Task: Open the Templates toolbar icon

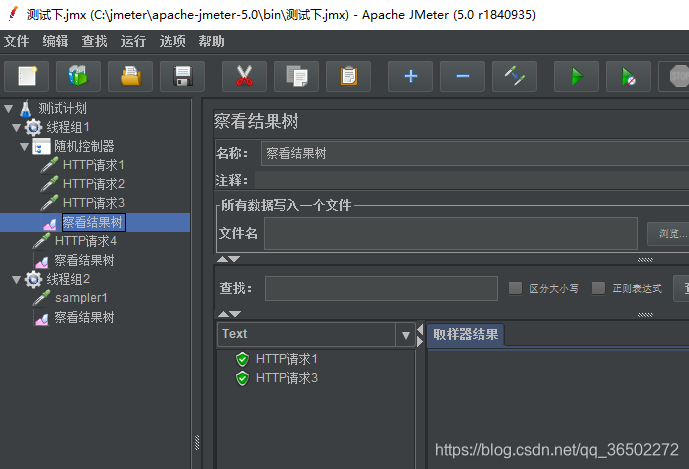Action: point(78,76)
